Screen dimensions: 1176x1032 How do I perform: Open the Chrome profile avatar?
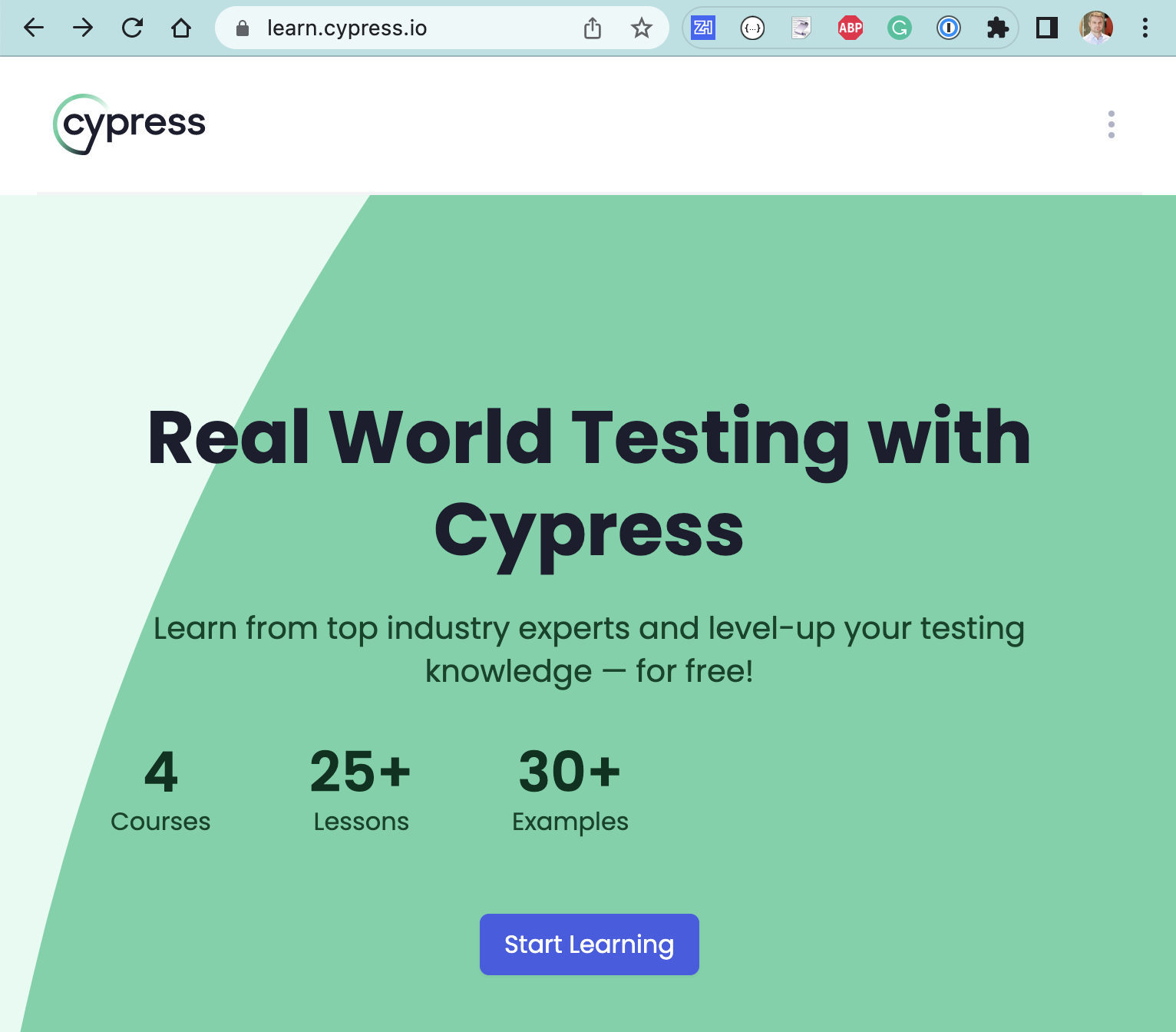pyautogui.click(x=1096, y=28)
